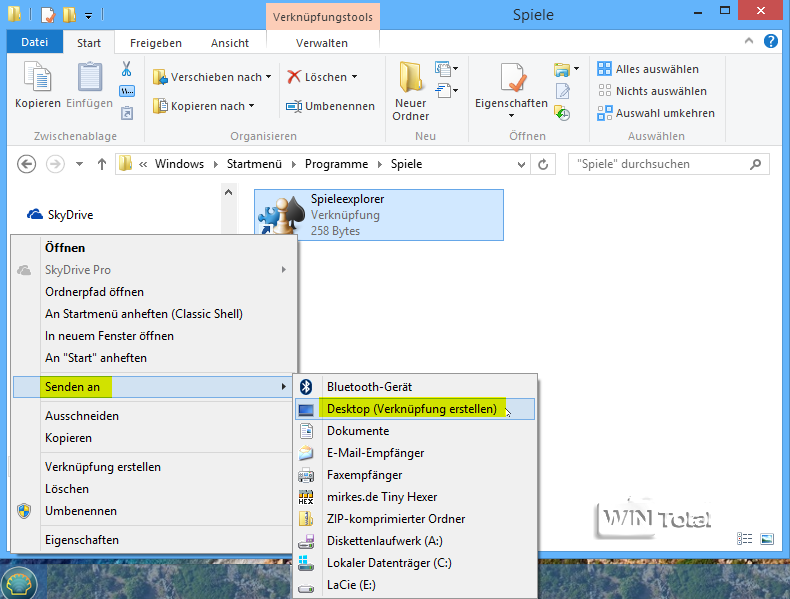Select An Startmenü anheften (Classic Shell)
The height and width of the screenshot is (599, 790).
(x=154, y=314)
